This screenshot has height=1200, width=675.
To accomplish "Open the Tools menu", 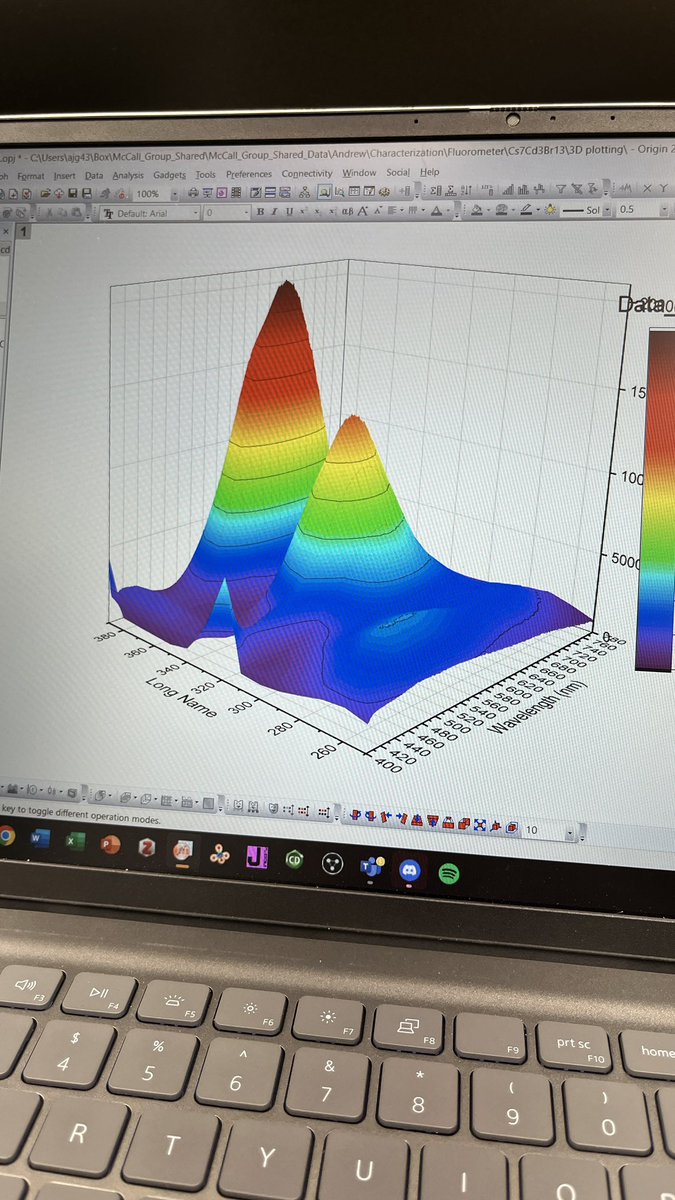I will tap(206, 175).
